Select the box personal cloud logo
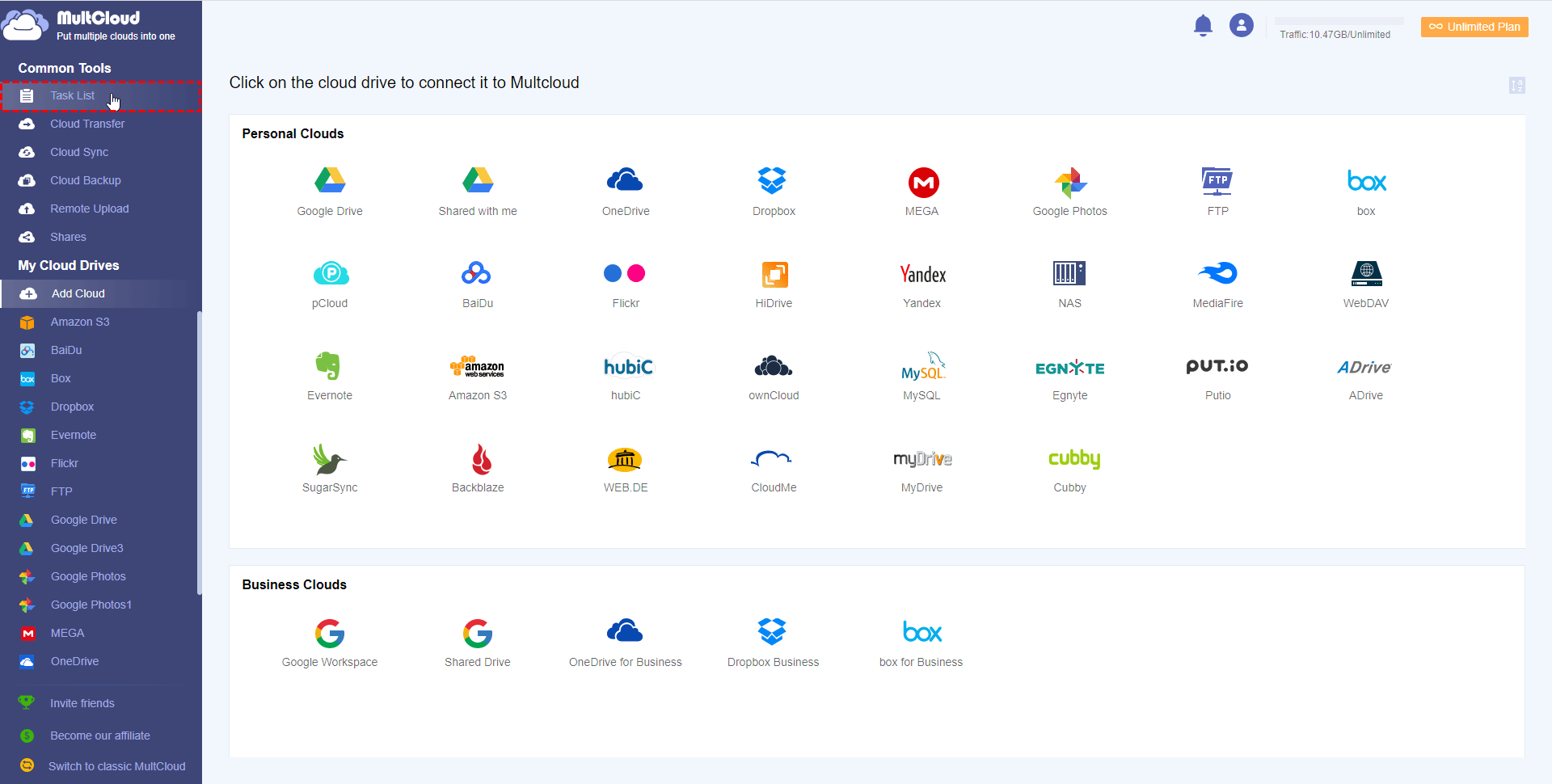The width and height of the screenshot is (1552, 784). click(x=1367, y=181)
